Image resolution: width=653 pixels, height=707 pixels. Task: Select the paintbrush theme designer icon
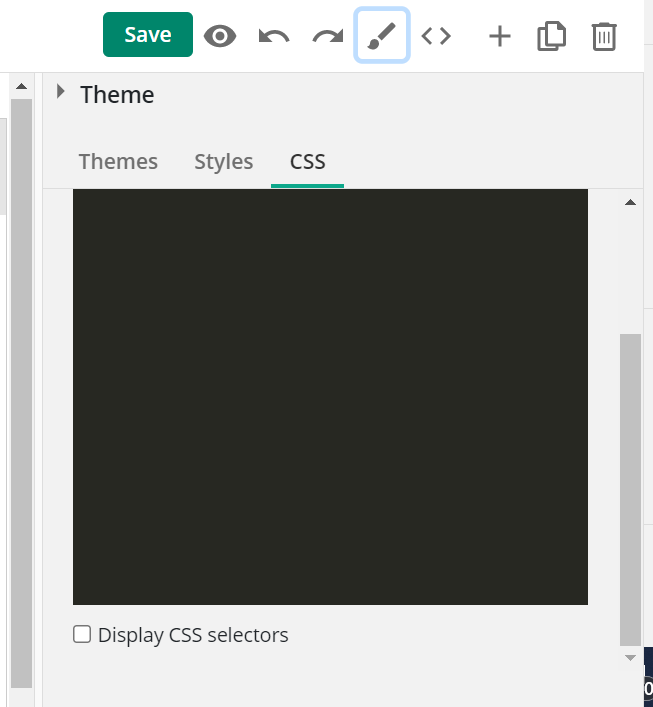tap(382, 35)
